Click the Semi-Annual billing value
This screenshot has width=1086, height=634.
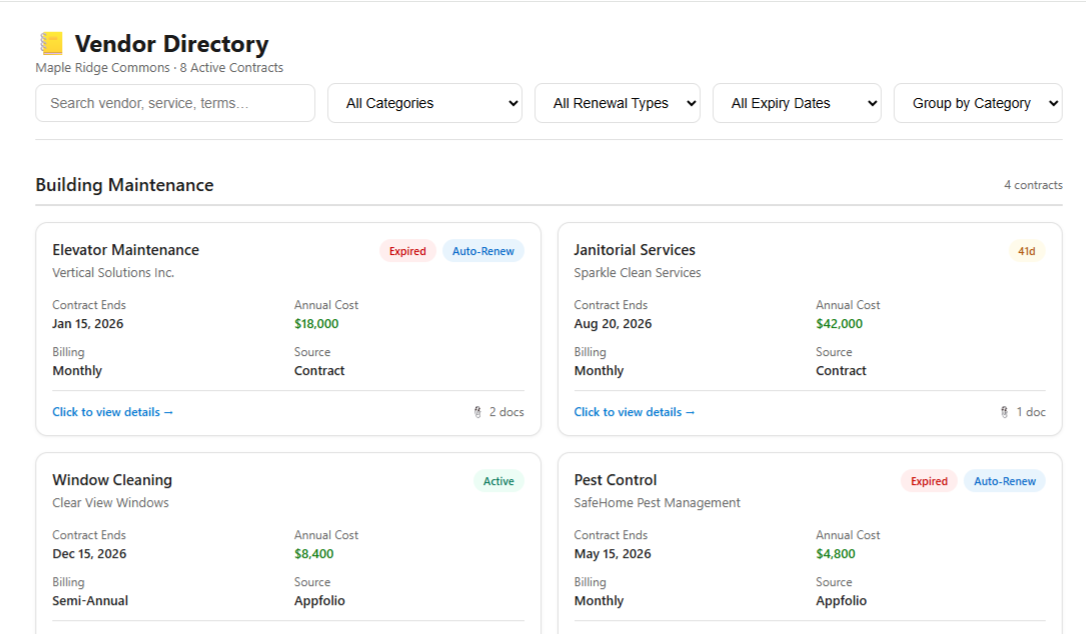(x=90, y=601)
